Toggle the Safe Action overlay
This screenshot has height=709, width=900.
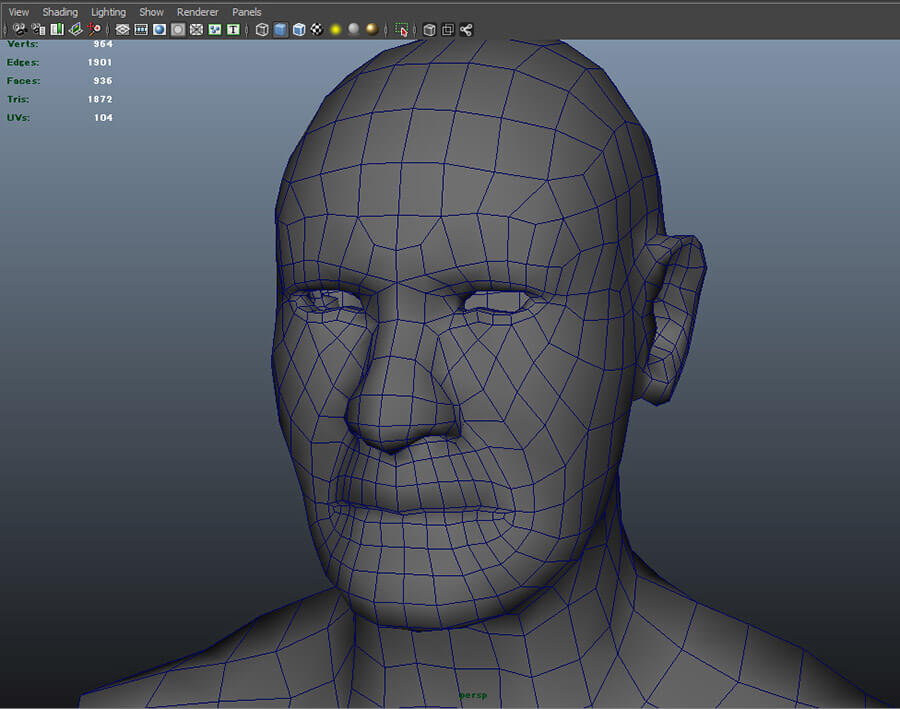pyautogui.click(x=215, y=29)
